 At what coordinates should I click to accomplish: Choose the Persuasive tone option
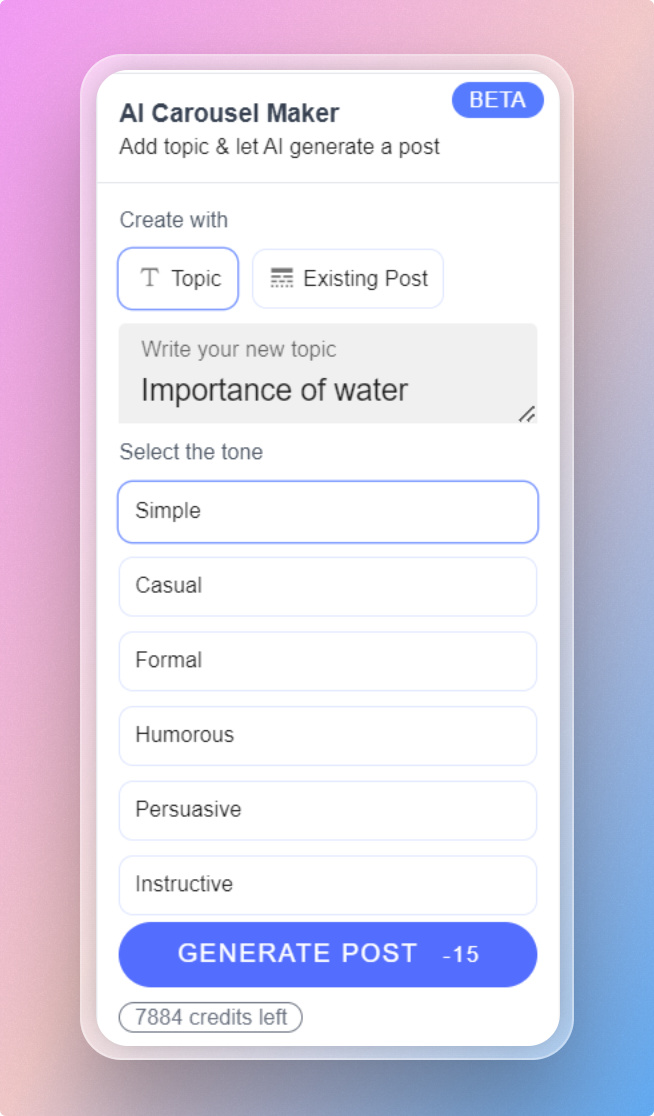(x=327, y=810)
